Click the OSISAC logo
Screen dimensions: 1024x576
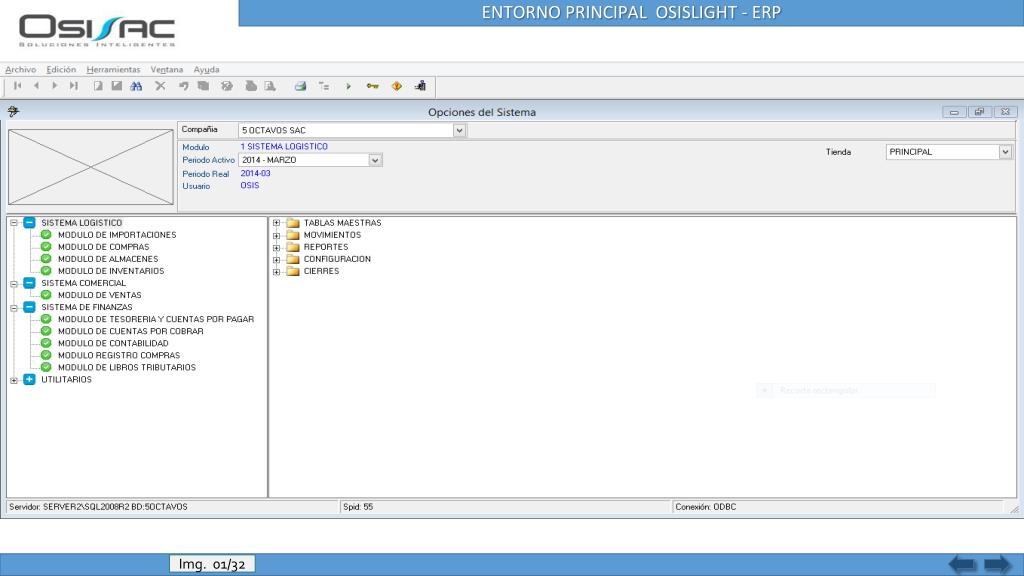tap(97, 31)
